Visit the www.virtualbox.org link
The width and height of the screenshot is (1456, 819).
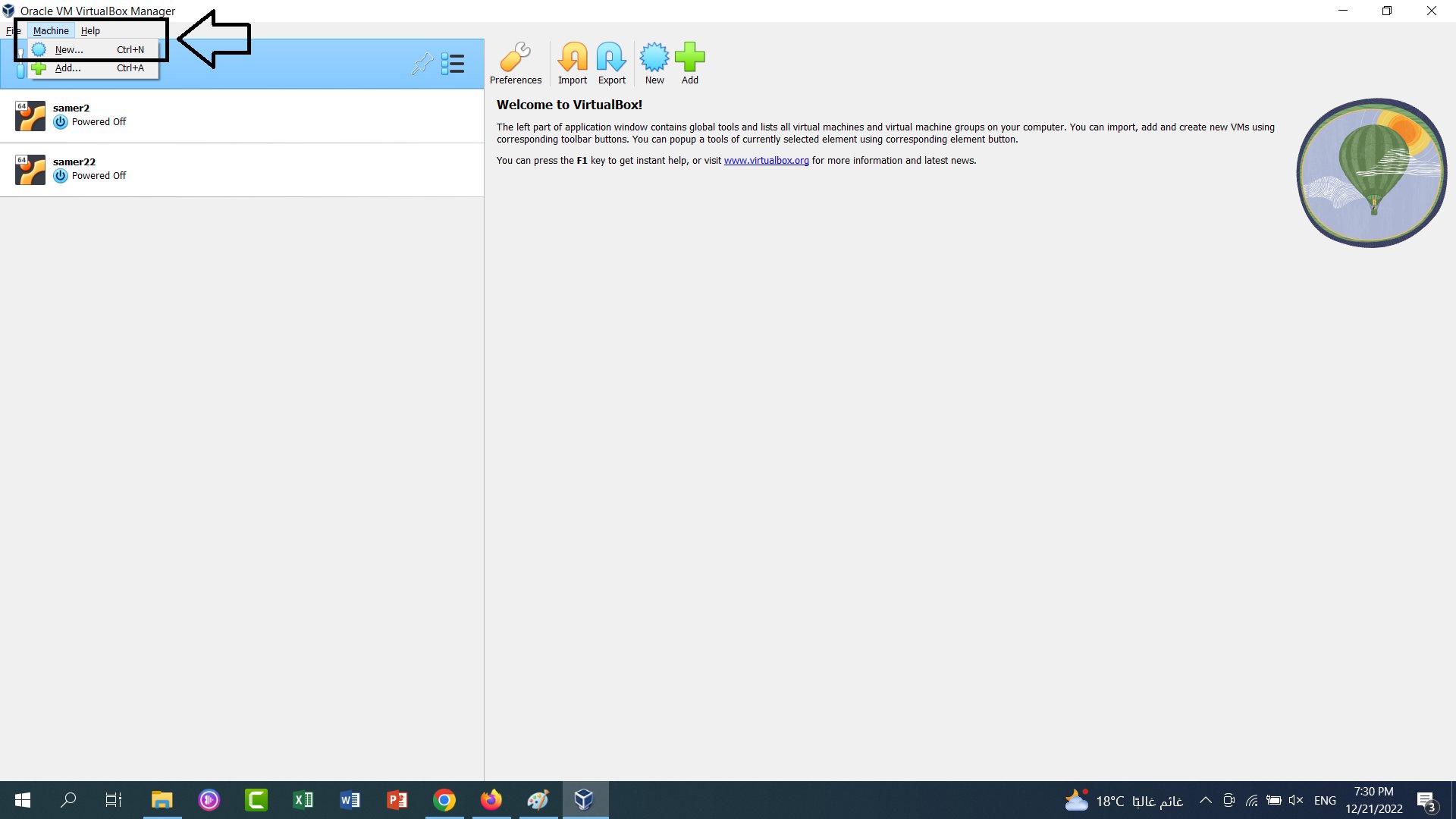click(x=766, y=161)
